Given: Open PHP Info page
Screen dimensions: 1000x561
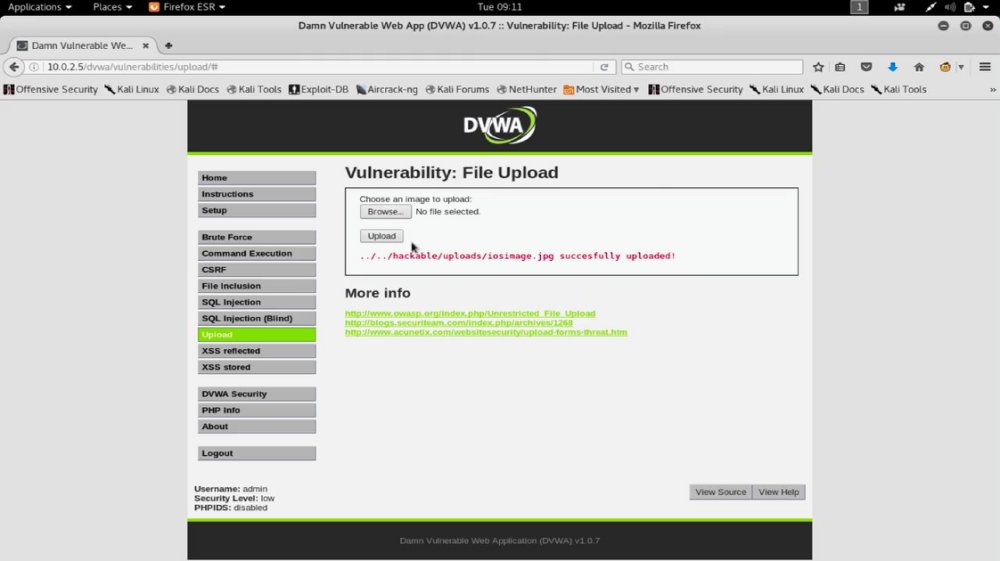Looking at the screenshot, I should [256, 410].
